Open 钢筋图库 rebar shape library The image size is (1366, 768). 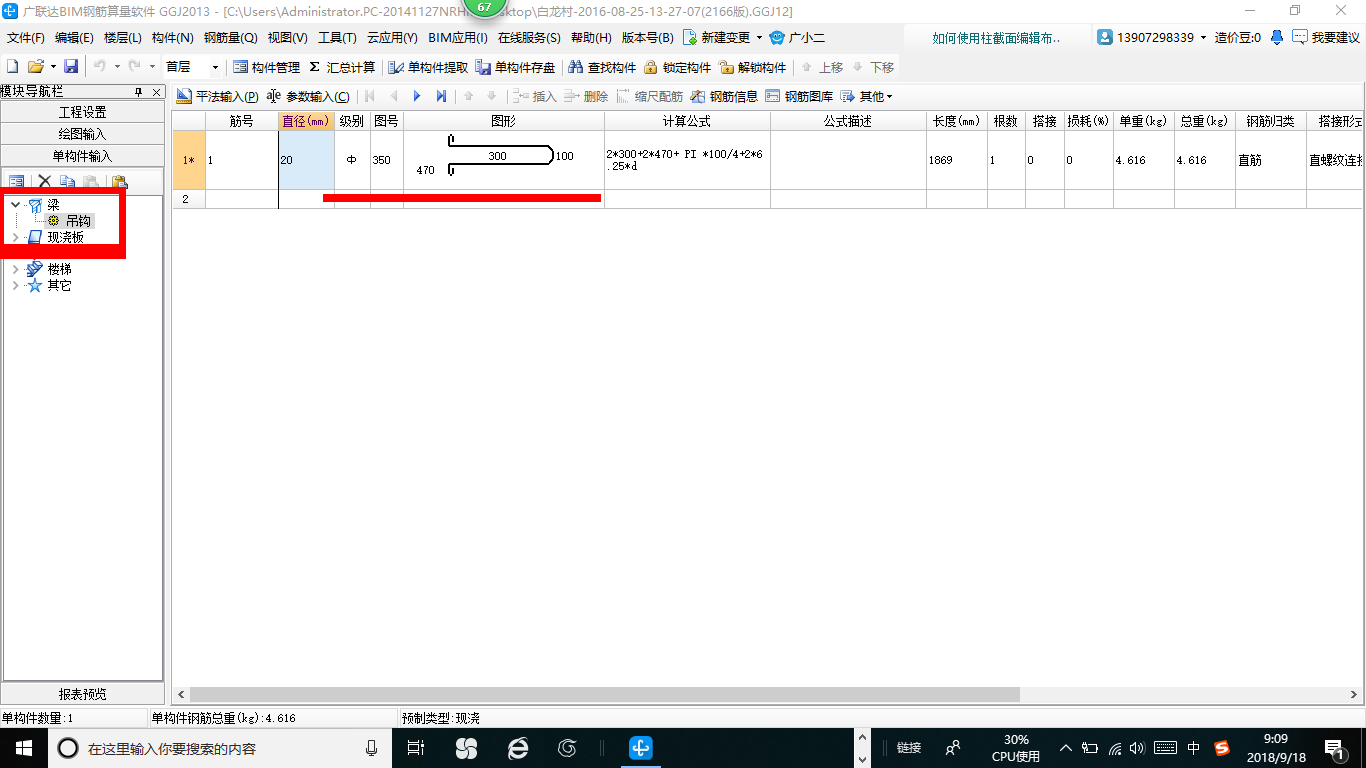[799, 96]
